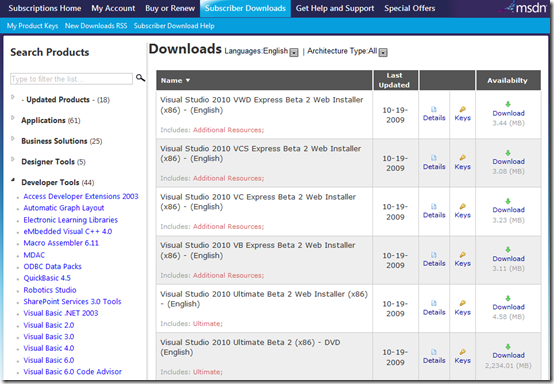Open the Languages dropdown
This screenshot has width=554, height=384.
point(294,53)
